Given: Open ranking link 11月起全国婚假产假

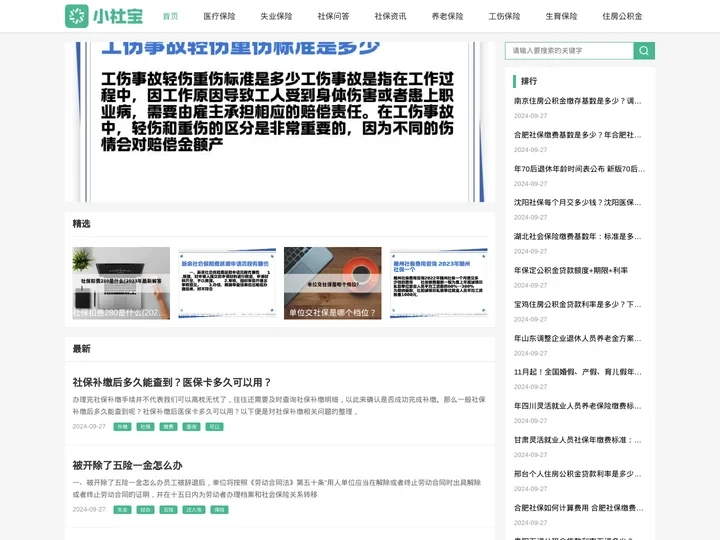Looking at the screenshot, I should point(578,371).
